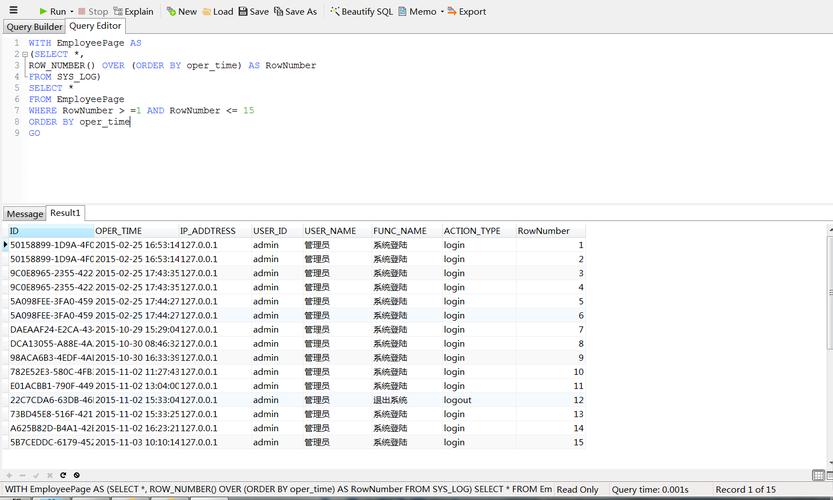Image resolution: width=833 pixels, height=500 pixels.
Task: Load a saved query file
Action: (x=217, y=11)
